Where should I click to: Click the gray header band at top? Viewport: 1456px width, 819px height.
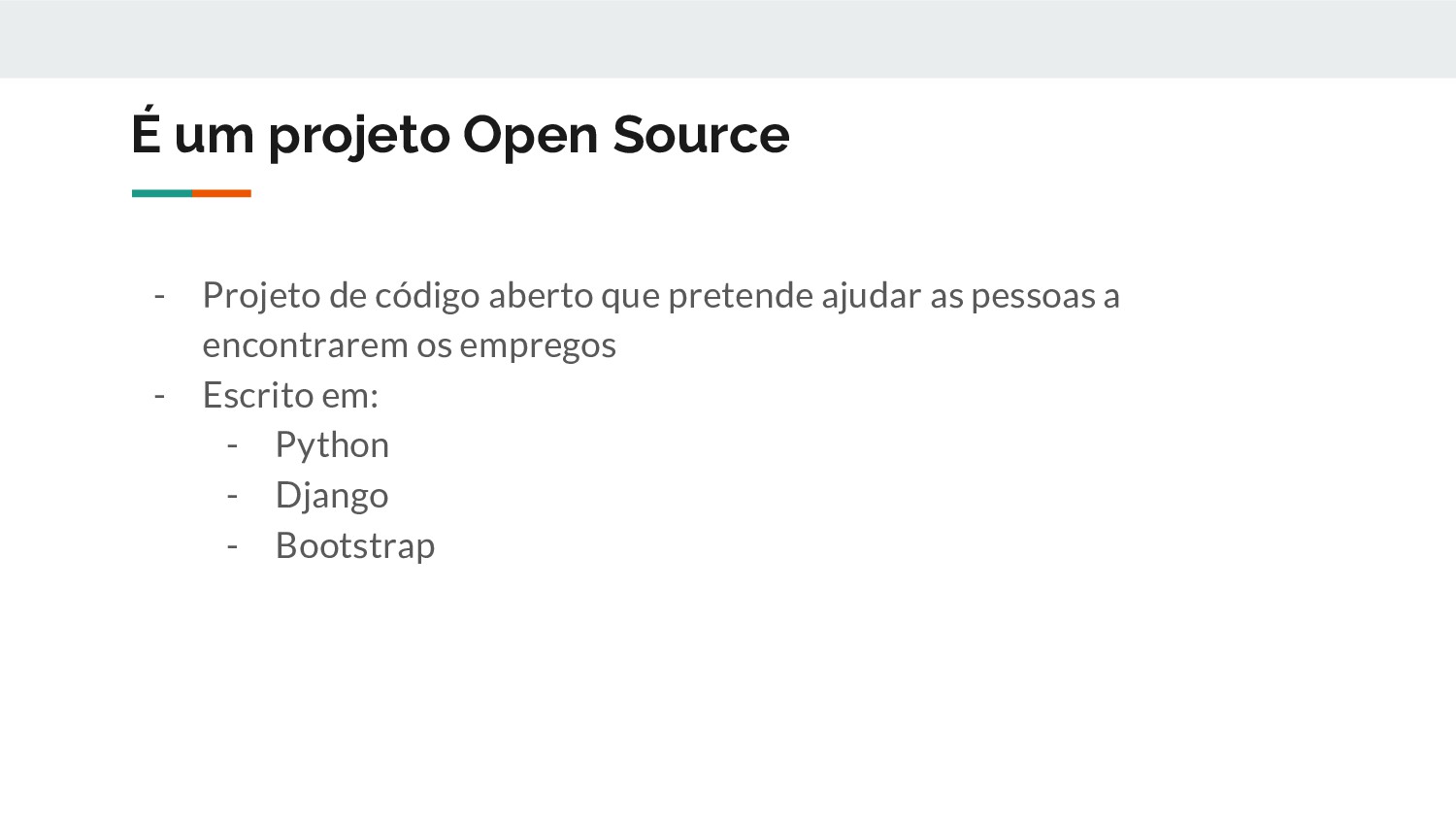pos(728,39)
